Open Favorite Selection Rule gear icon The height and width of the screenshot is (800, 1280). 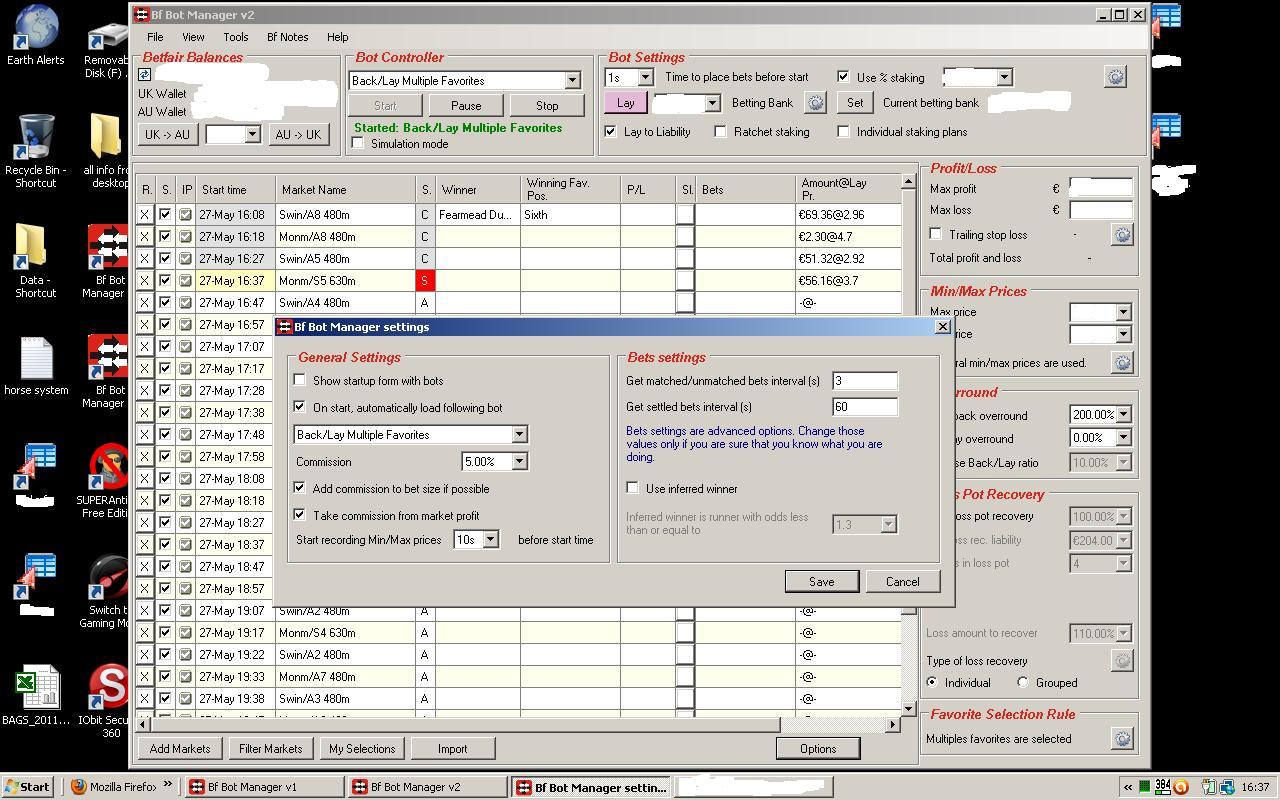[1122, 738]
